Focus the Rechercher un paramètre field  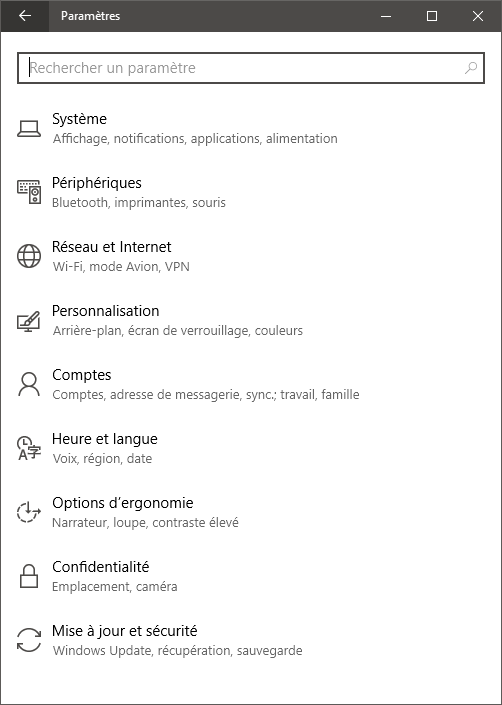click(251, 68)
